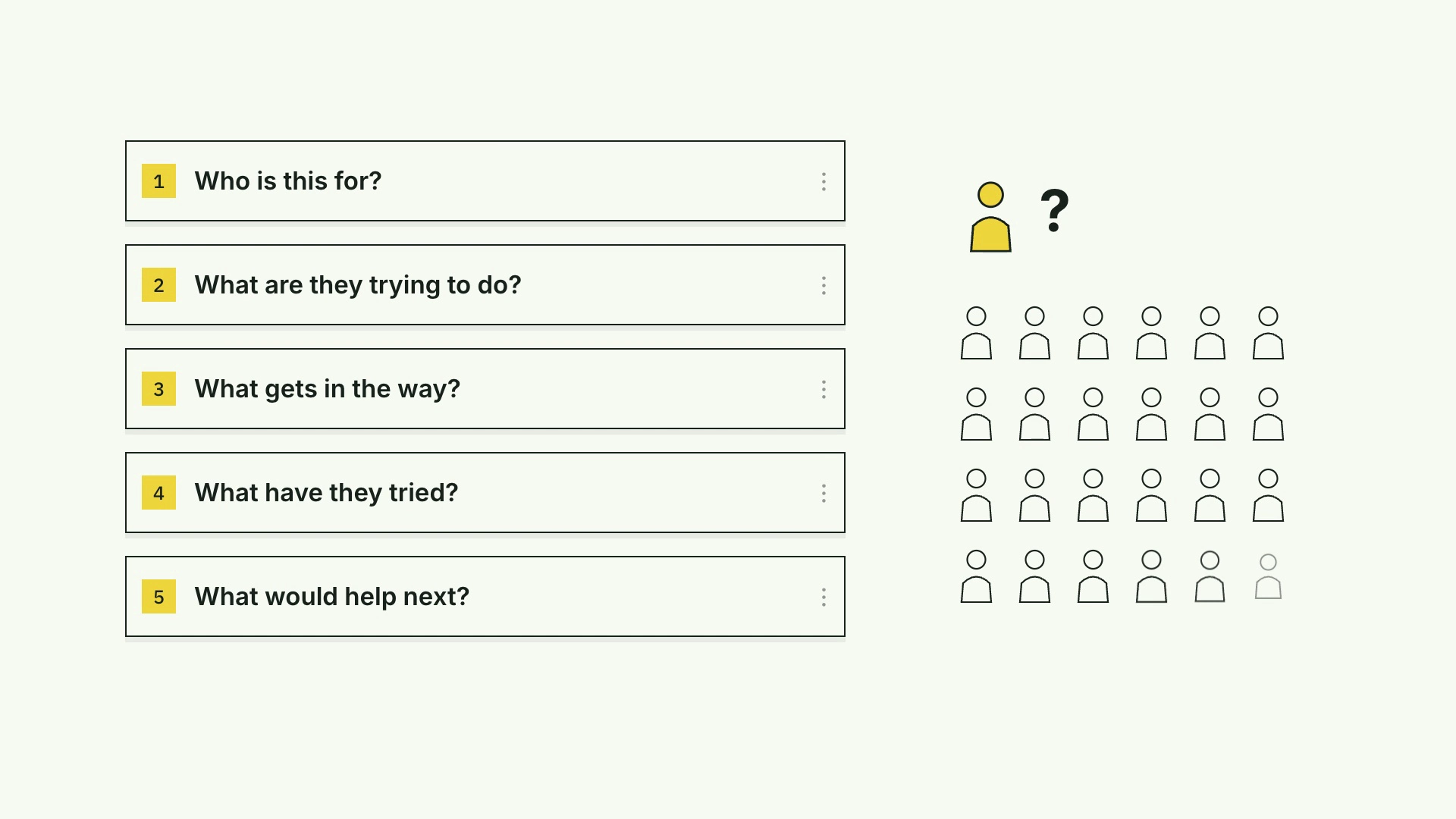Click the three-dot menu on 'What gets in the way?'
This screenshot has height=819, width=1456.
824,389
